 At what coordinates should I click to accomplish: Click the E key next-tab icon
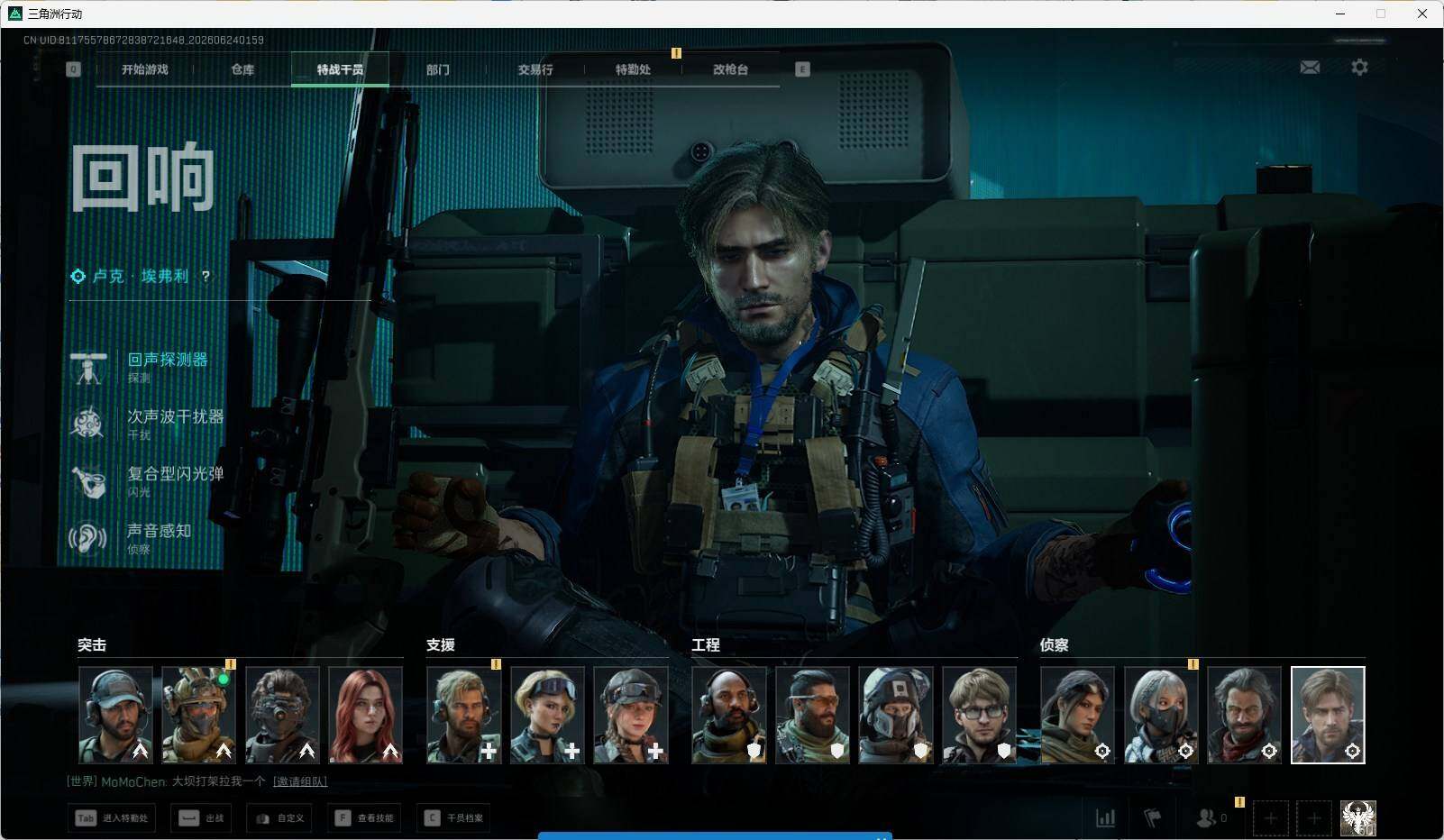point(802,69)
